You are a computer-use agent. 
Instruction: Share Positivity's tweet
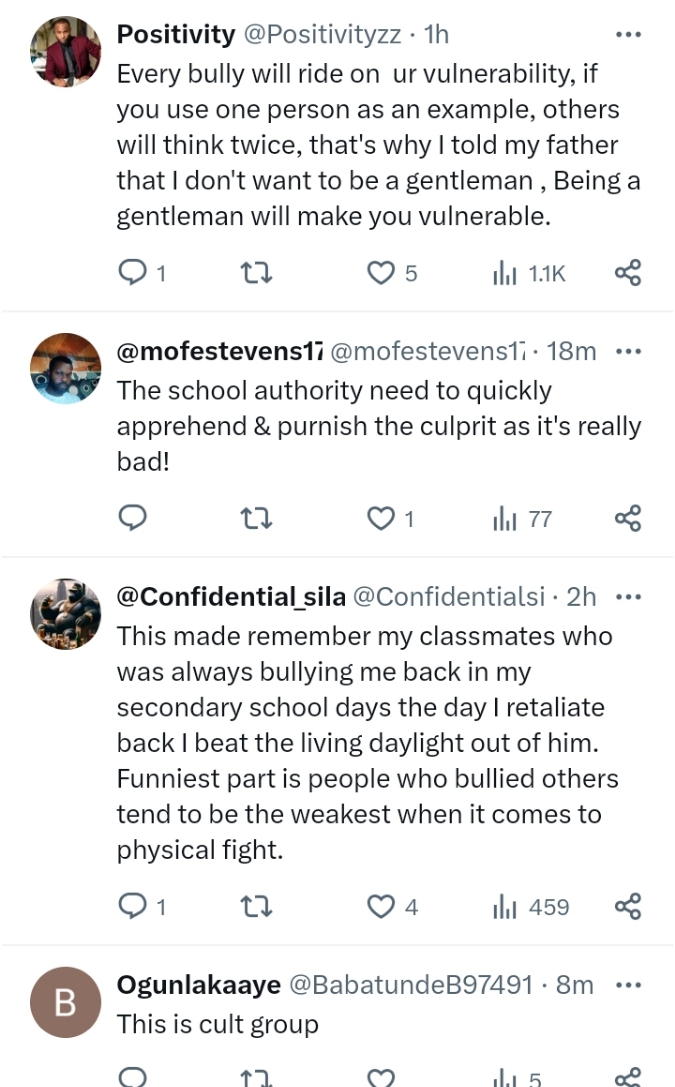pyautogui.click(x=627, y=273)
